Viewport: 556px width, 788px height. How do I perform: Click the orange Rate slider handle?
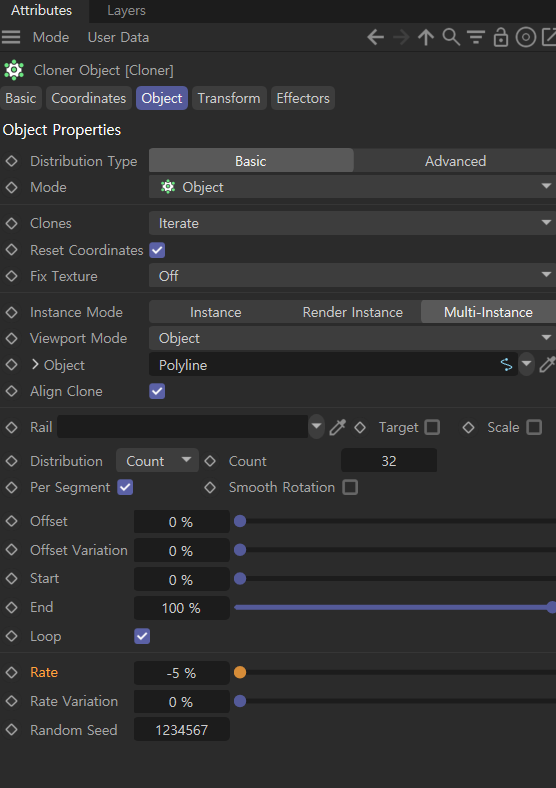(240, 672)
